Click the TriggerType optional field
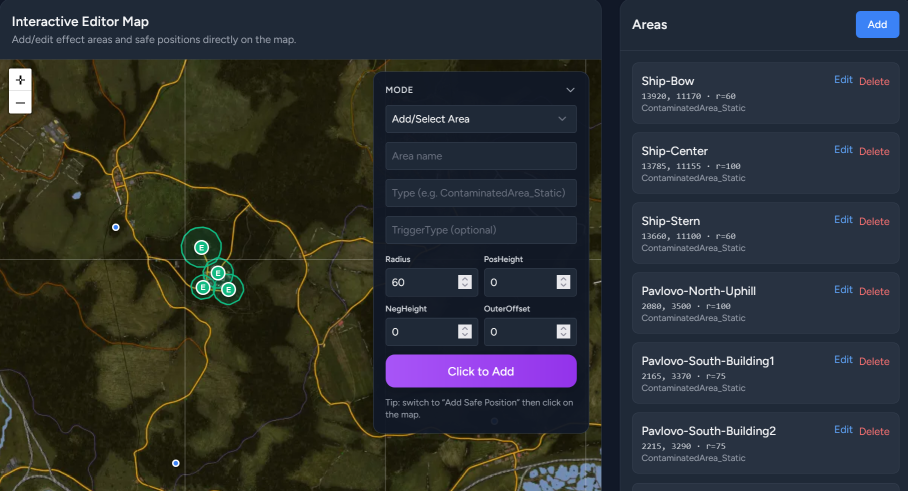Screen dimensions: 908x491 click(481, 230)
